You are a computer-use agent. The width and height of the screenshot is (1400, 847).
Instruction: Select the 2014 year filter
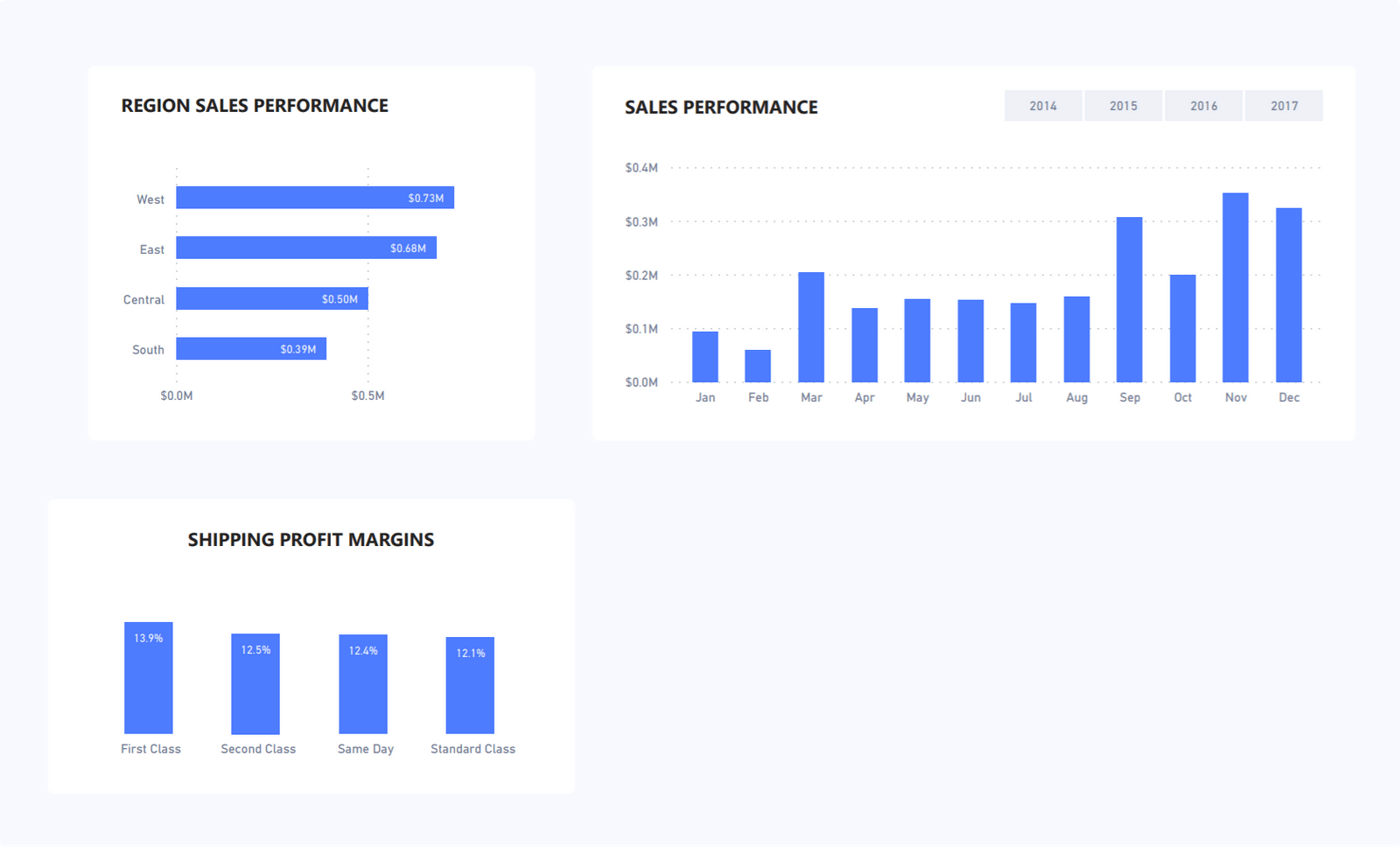tap(1043, 105)
